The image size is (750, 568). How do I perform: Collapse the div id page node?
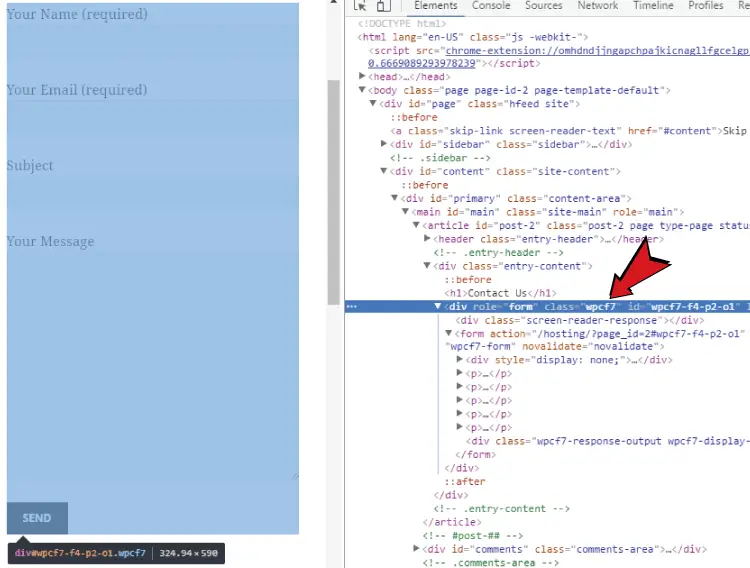[x=373, y=103]
